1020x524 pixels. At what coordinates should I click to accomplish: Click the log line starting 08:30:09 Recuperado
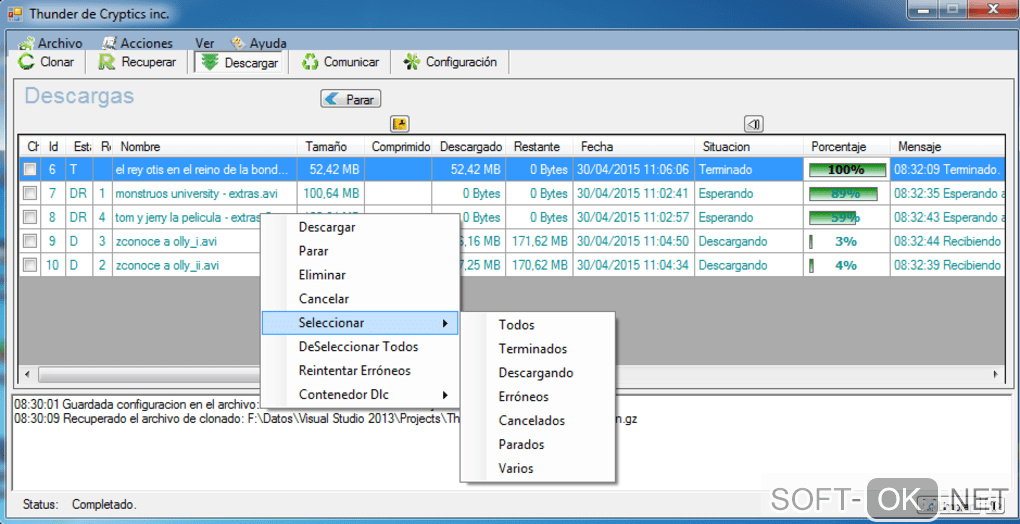point(325,419)
